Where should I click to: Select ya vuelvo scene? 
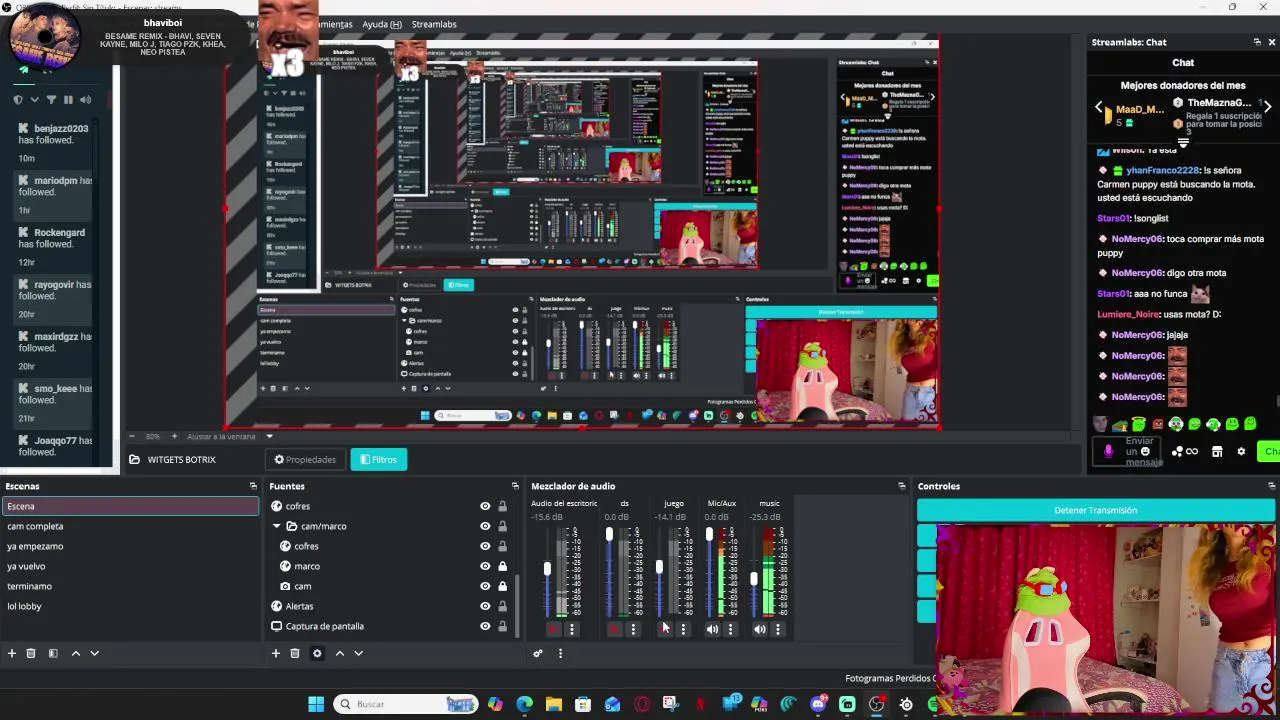click(130, 566)
